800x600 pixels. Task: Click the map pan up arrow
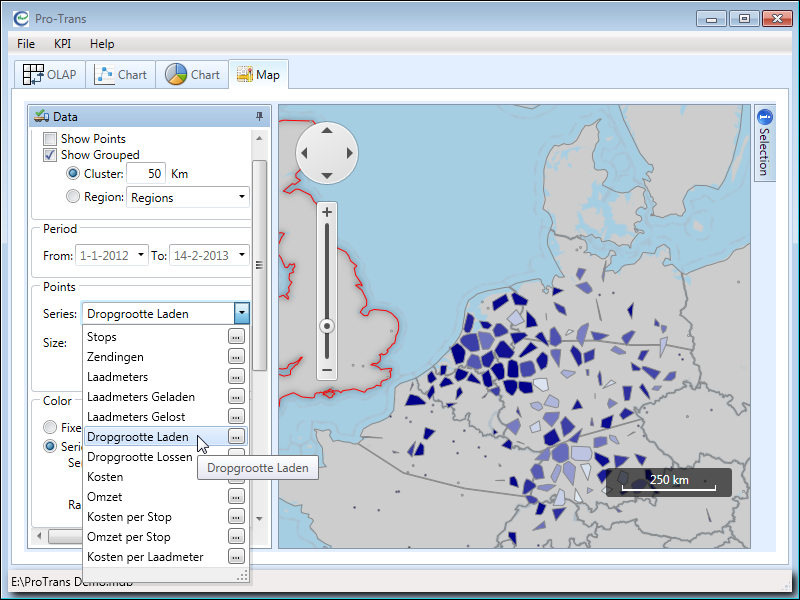tap(326, 132)
